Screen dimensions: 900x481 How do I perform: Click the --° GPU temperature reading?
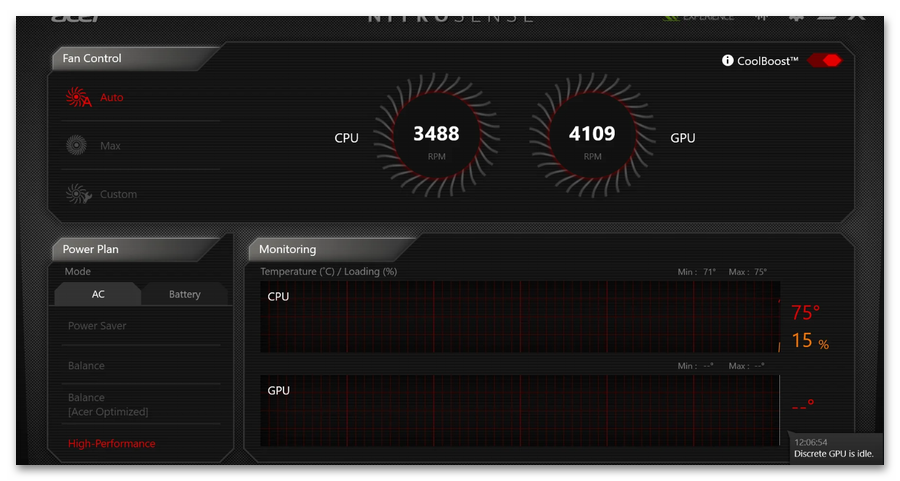click(x=802, y=405)
